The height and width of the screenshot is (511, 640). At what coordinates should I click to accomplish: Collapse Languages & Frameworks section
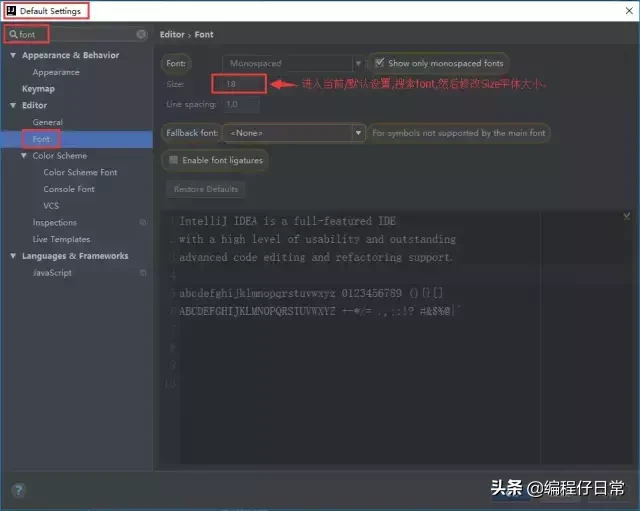(13, 256)
